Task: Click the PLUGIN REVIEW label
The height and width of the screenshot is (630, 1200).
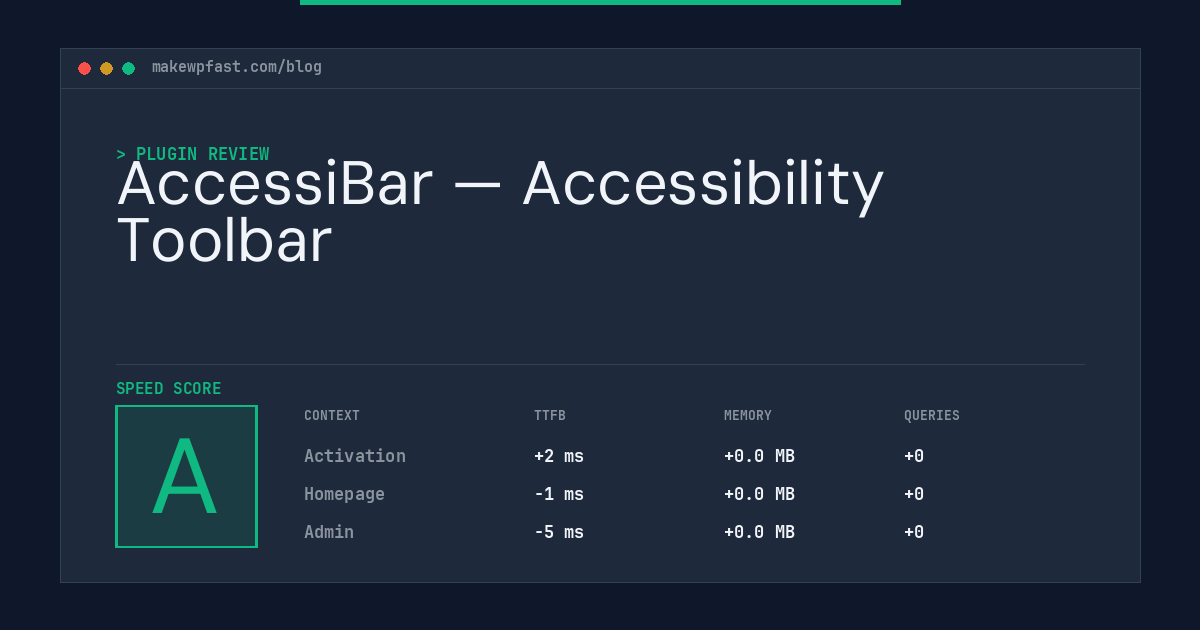Action: [193, 154]
